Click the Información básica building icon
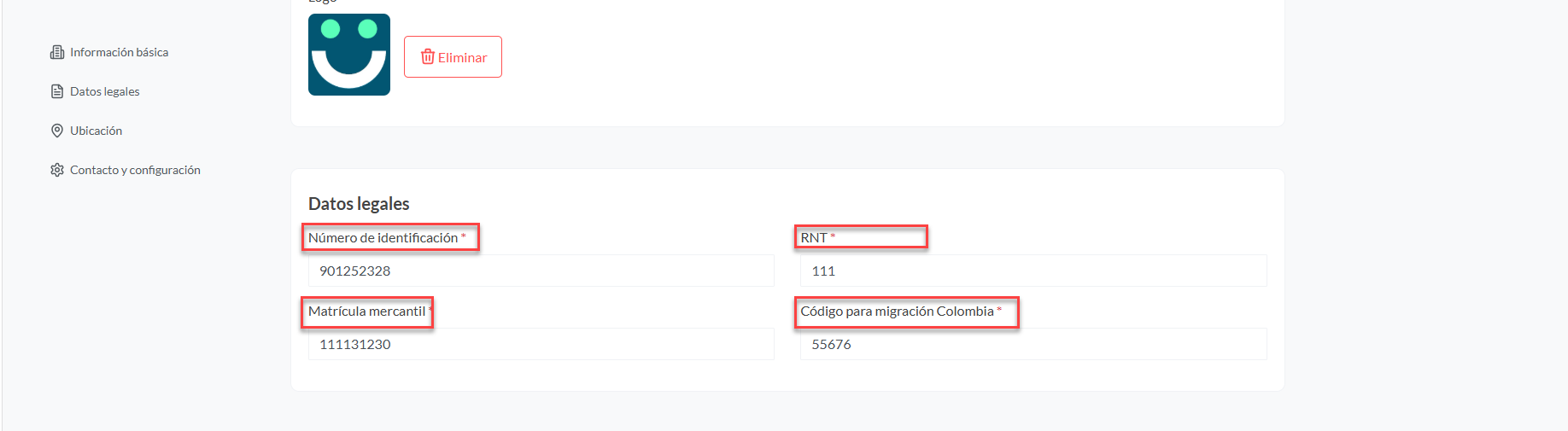This screenshot has width=1568, height=431. (57, 52)
